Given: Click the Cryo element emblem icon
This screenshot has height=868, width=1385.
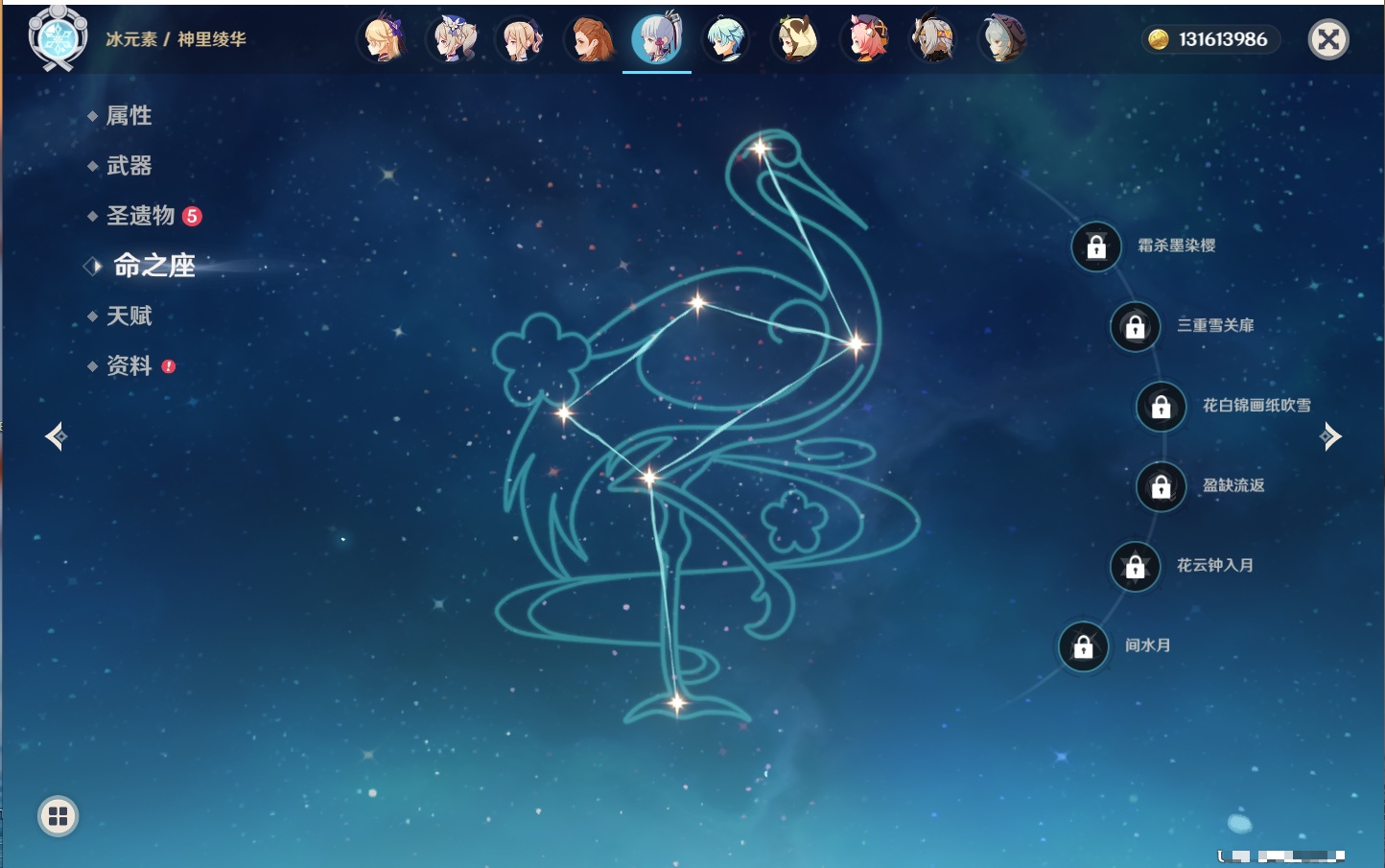Looking at the screenshot, I should (x=58, y=38).
